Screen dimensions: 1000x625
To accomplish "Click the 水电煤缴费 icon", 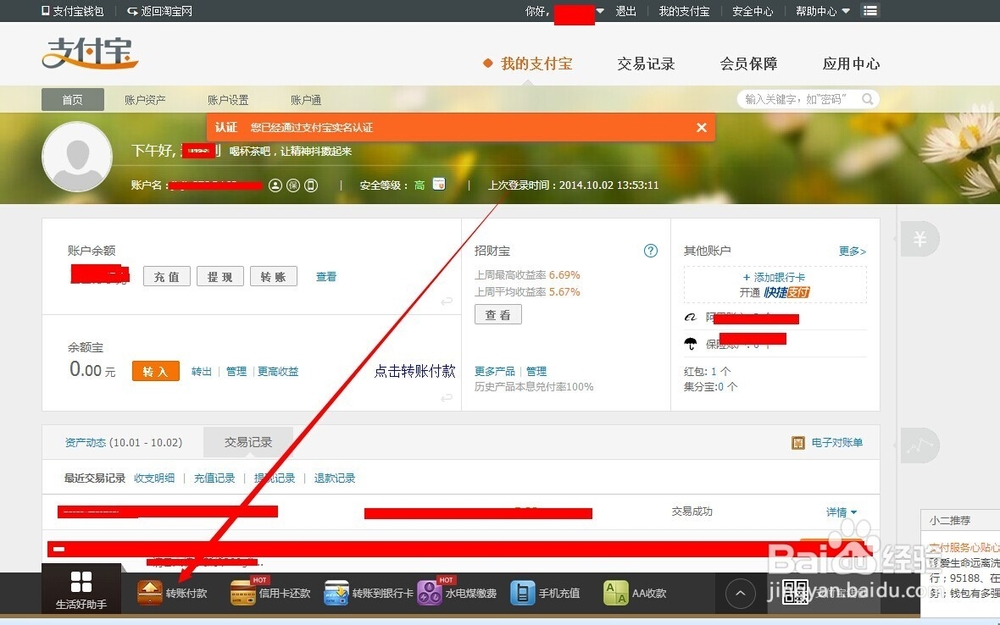I will pos(429,592).
